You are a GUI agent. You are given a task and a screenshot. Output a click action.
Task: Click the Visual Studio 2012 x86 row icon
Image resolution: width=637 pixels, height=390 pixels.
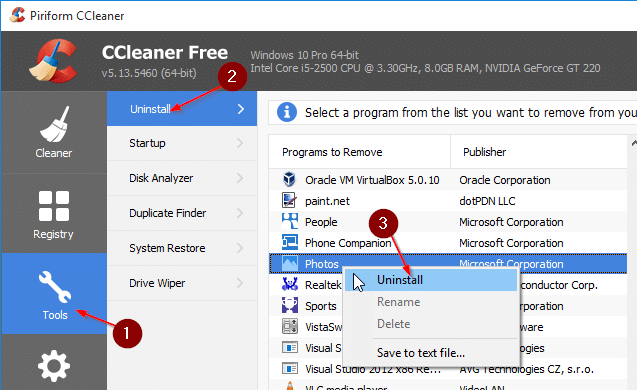pyautogui.click(x=290, y=368)
